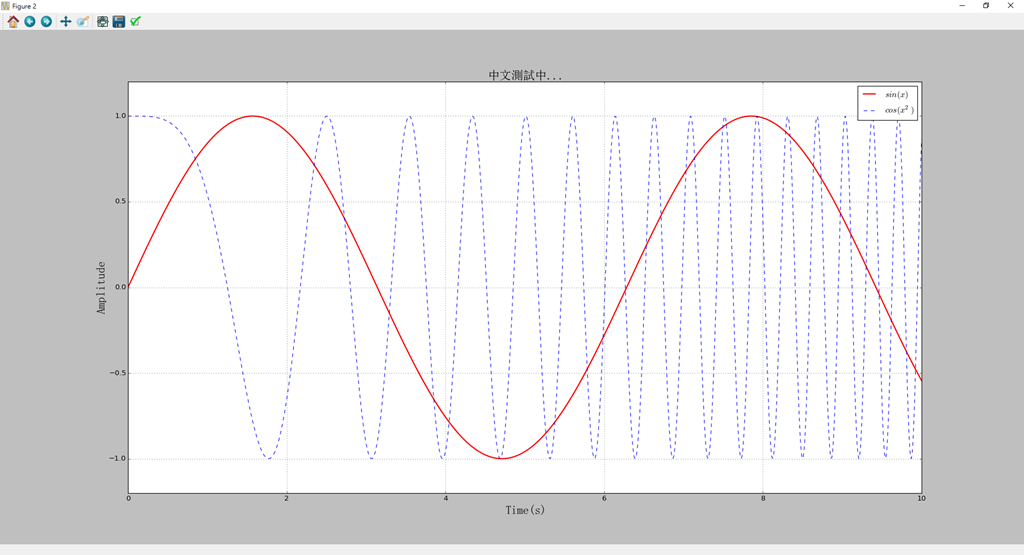Click the x-axis tick label 10

[x=921, y=499]
